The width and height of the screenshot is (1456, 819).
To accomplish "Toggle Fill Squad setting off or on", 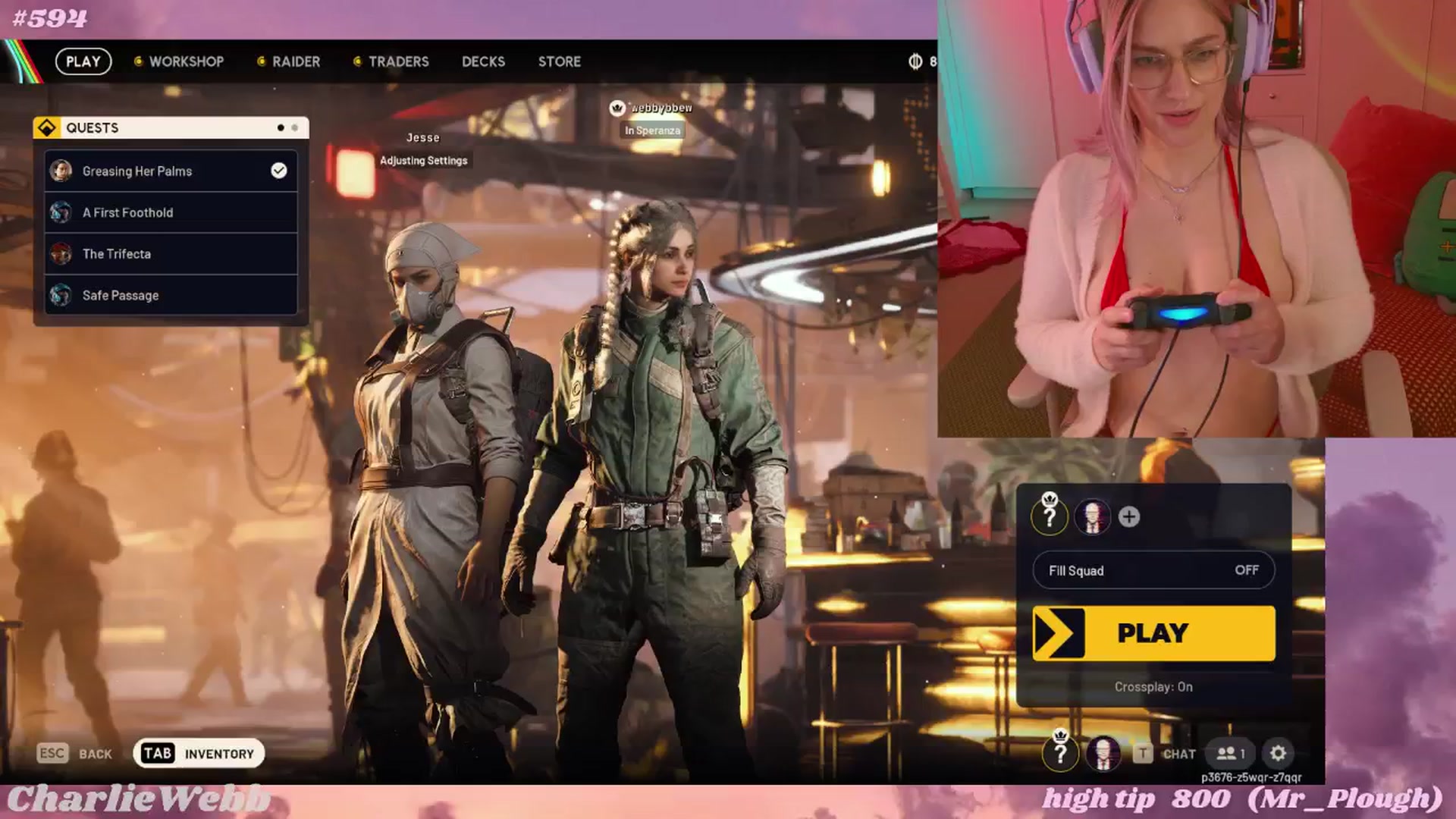I will (1153, 570).
